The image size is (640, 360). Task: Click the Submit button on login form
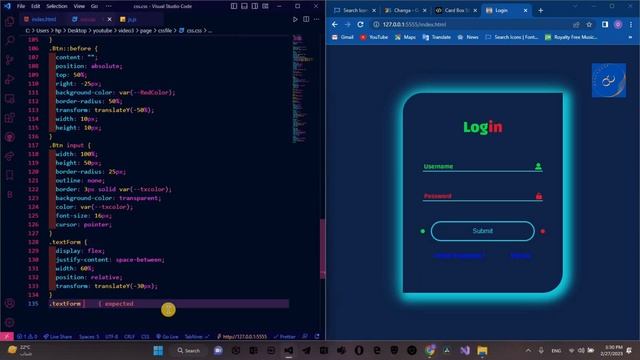[x=482, y=231]
